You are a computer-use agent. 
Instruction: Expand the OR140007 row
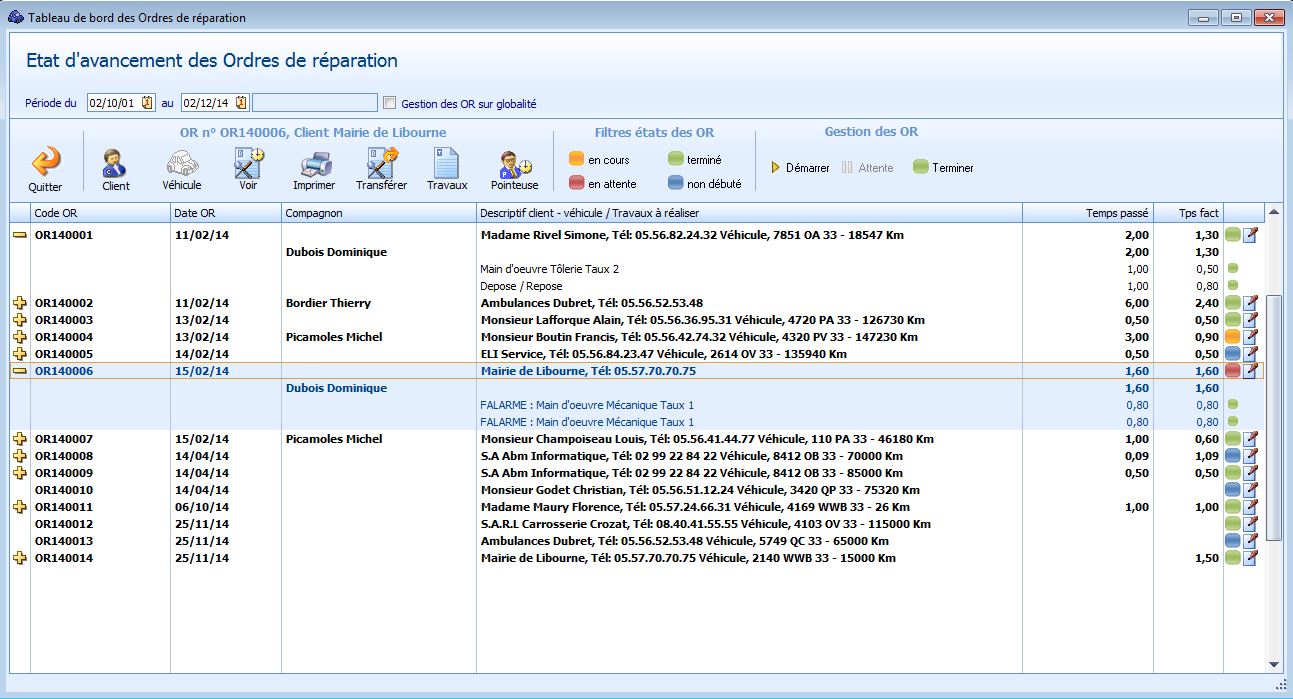(19, 439)
